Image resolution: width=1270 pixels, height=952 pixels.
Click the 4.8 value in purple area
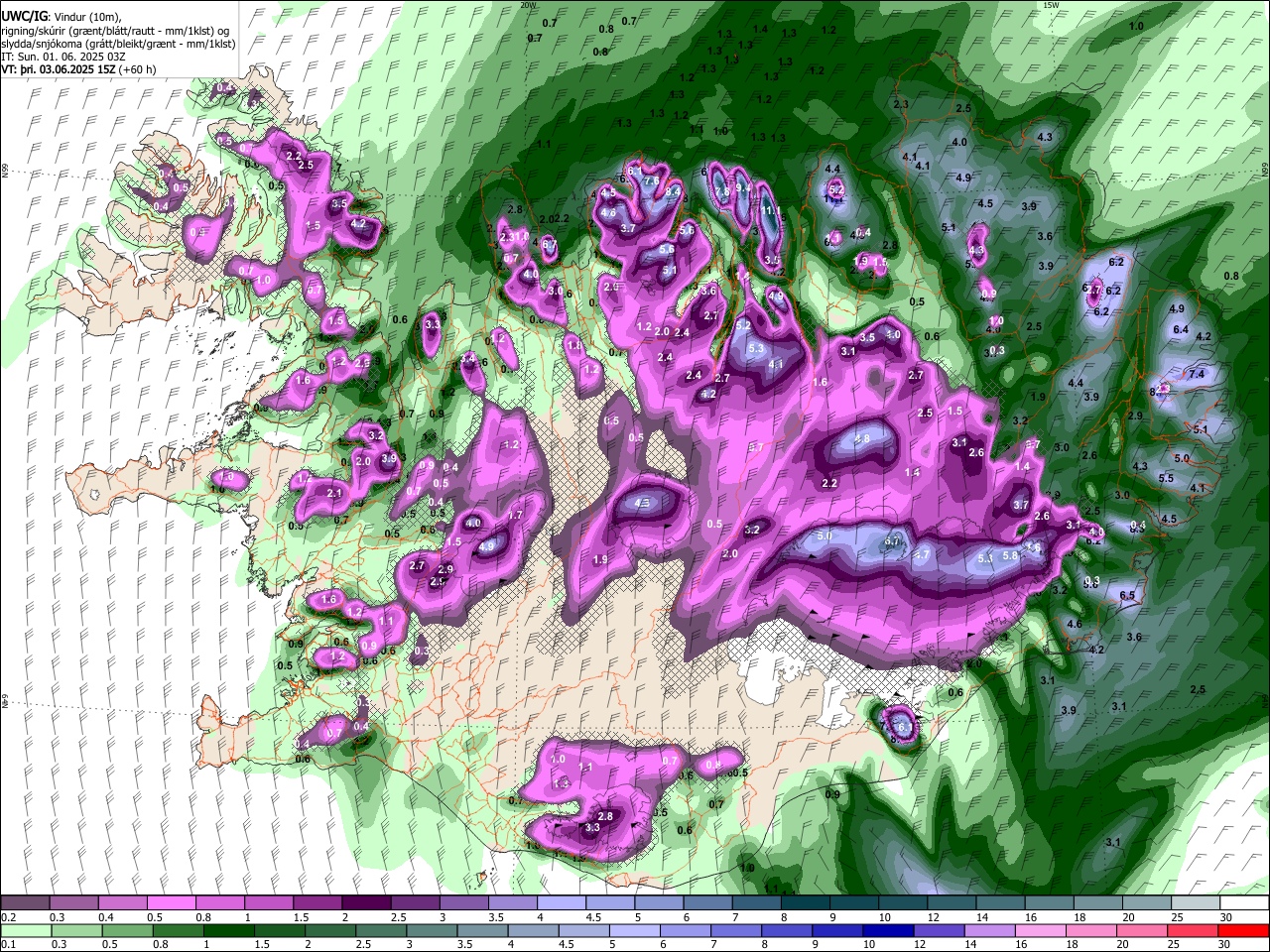pos(862,438)
